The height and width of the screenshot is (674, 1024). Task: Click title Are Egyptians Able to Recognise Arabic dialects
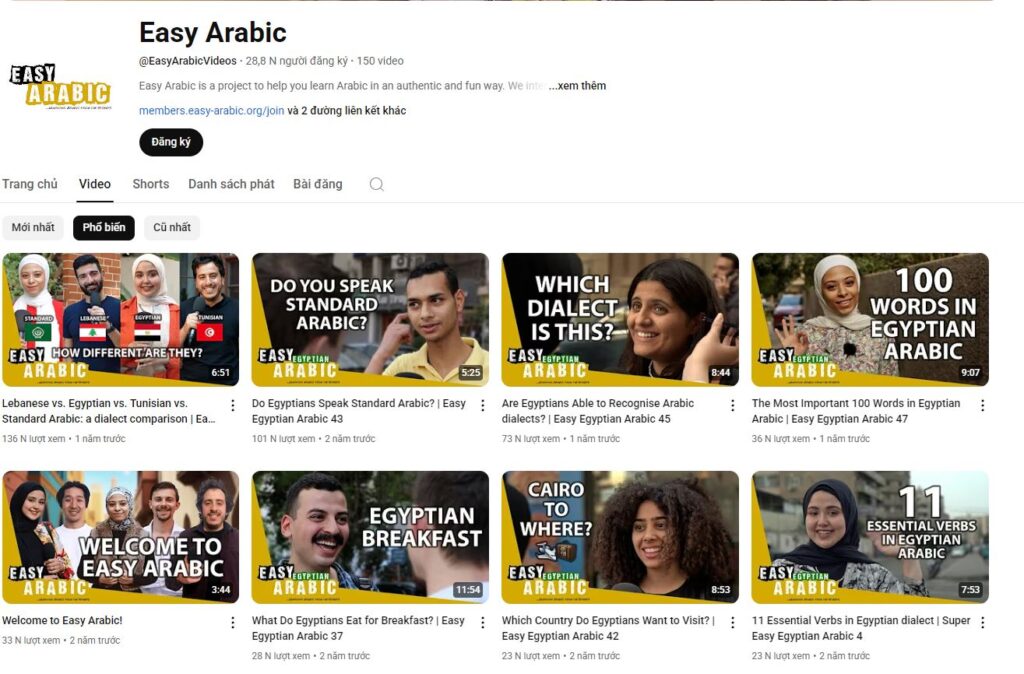[598, 411]
